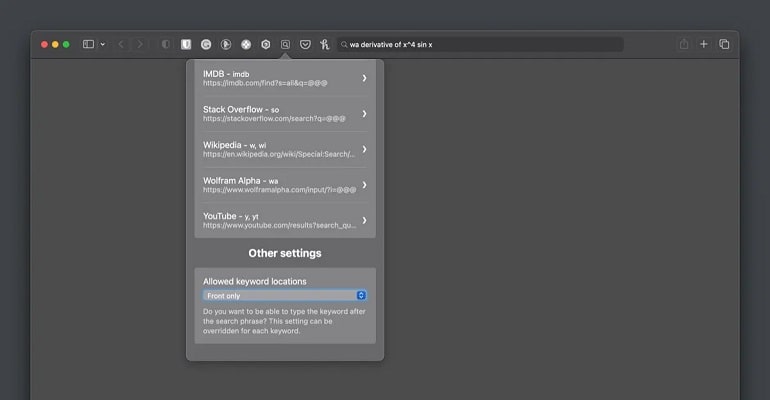
Task: Open the Wikipedia keyword entry
Action: point(285,149)
